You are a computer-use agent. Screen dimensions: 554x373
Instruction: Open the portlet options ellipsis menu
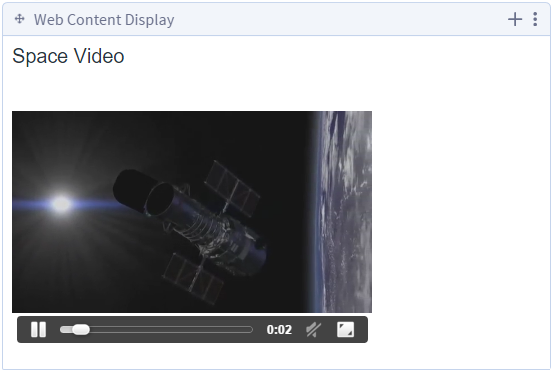click(x=535, y=19)
